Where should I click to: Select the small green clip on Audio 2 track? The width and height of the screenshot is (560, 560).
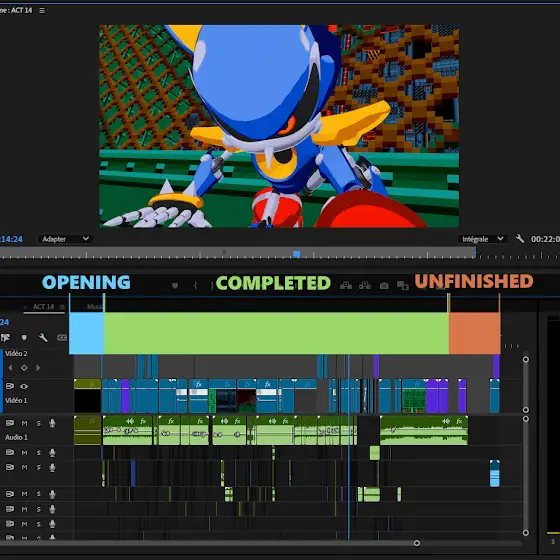click(x=375, y=453)
